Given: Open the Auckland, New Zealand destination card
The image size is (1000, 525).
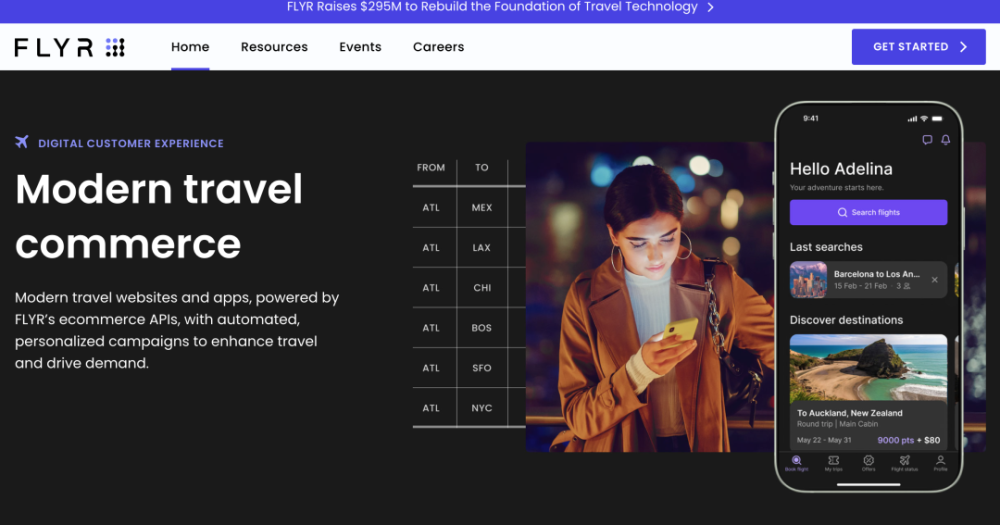Looking at the screenshot, I should (868, 392).
